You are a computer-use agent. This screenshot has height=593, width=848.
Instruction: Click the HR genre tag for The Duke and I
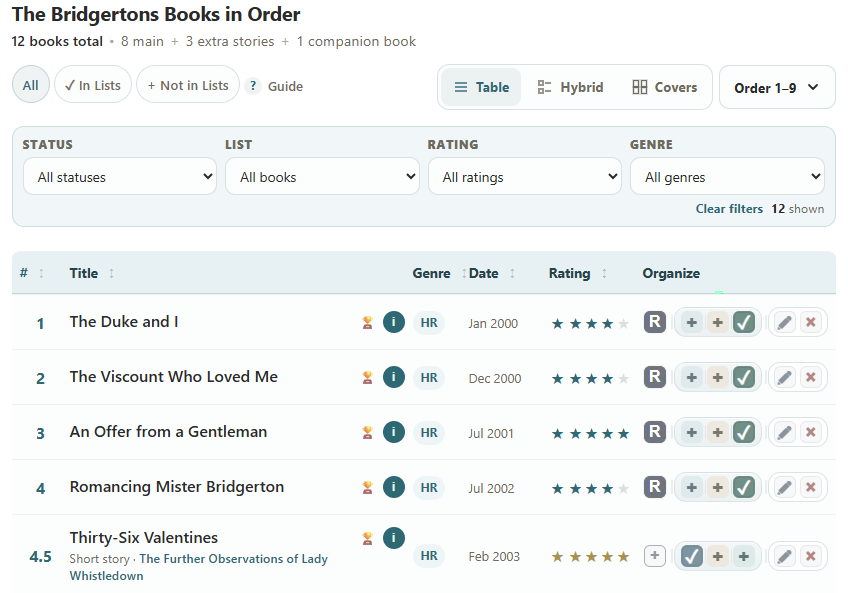click(429, 322)
